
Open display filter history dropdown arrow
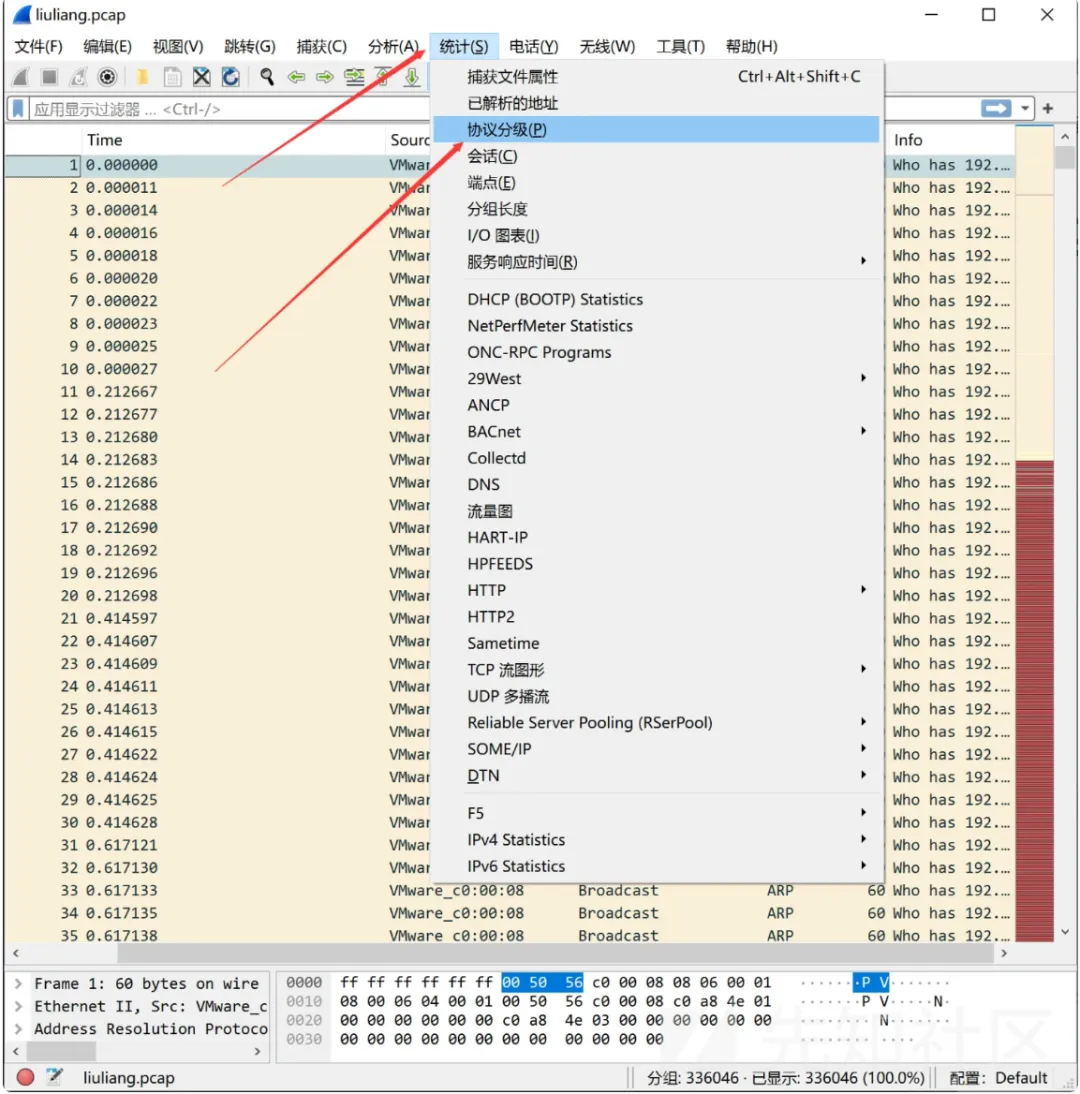coord(1024,109)
